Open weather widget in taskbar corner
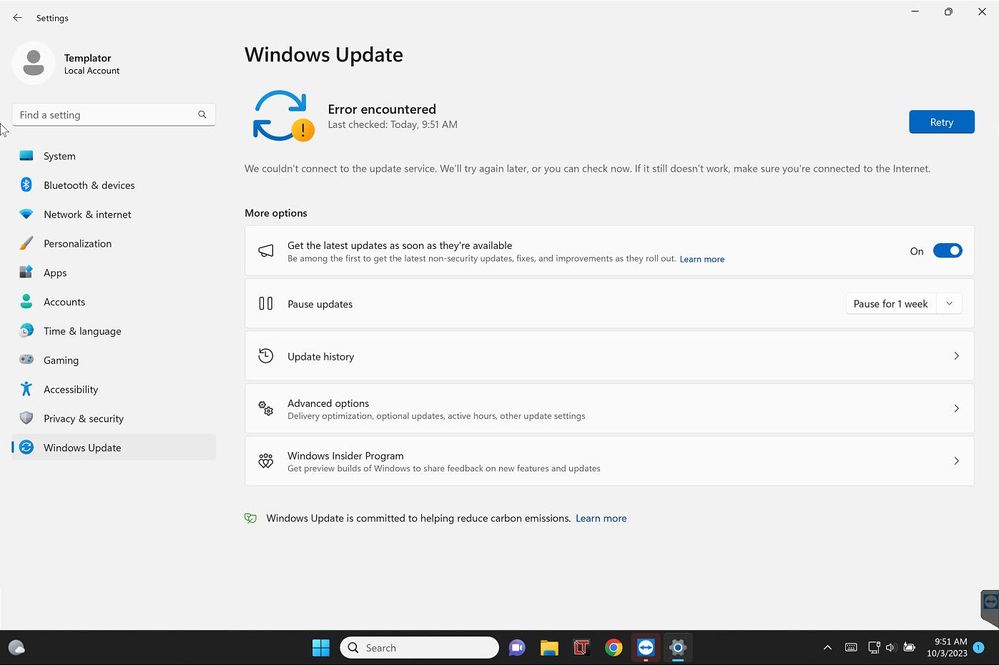Image resolution: width=999 pixels, height=665 pixels. pos(17,648)
